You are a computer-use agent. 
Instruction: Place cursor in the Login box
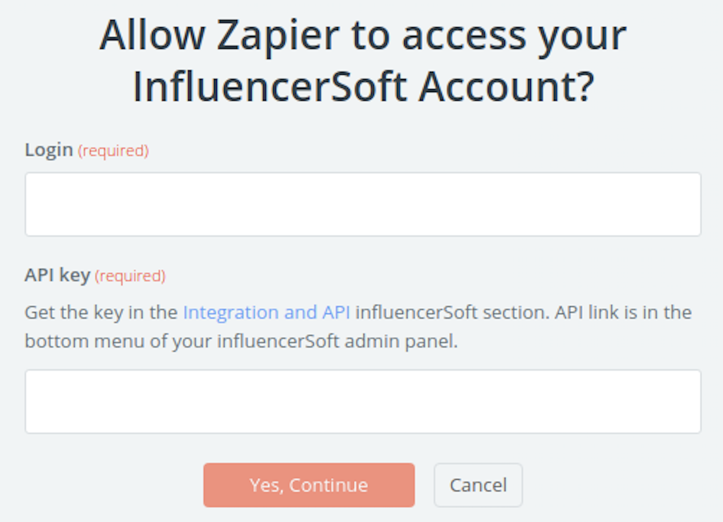362,204
